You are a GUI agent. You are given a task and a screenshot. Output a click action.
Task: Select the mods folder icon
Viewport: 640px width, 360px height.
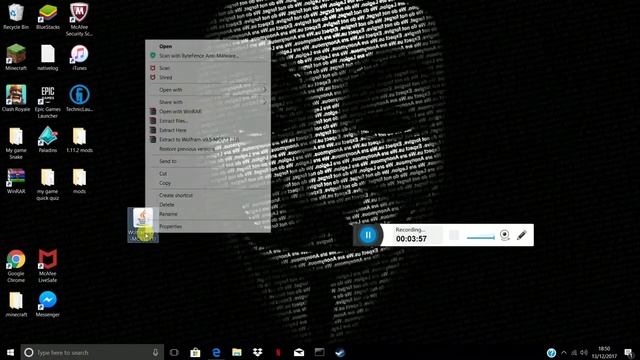coord(79,181)
